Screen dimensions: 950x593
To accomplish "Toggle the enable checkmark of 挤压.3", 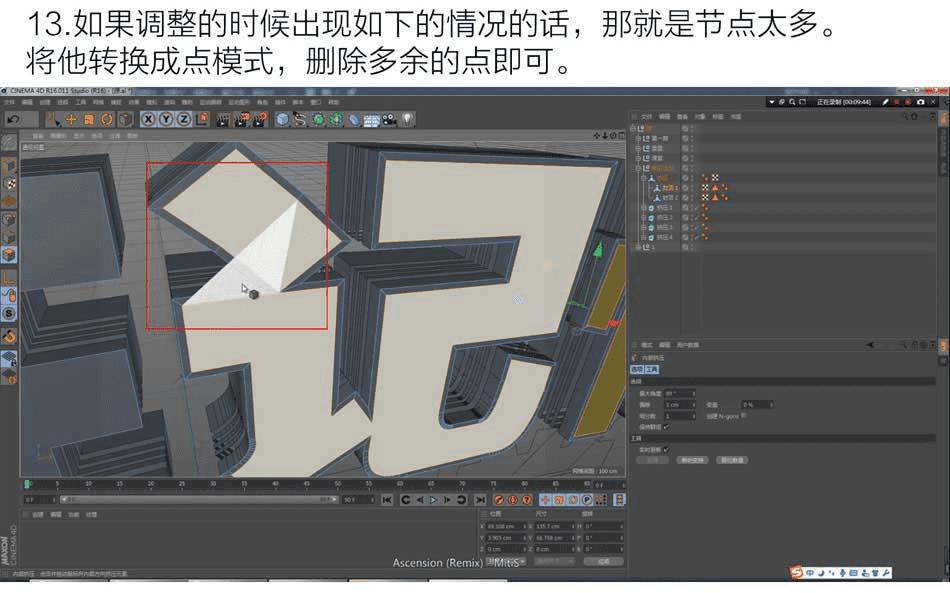I will (x=697, y=228).
